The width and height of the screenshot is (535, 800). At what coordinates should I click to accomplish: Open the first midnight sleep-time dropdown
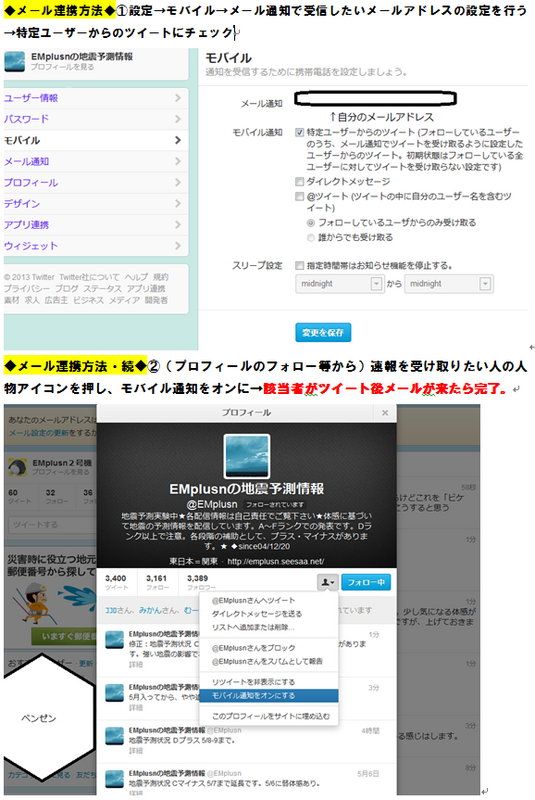(x=339, y=284)
